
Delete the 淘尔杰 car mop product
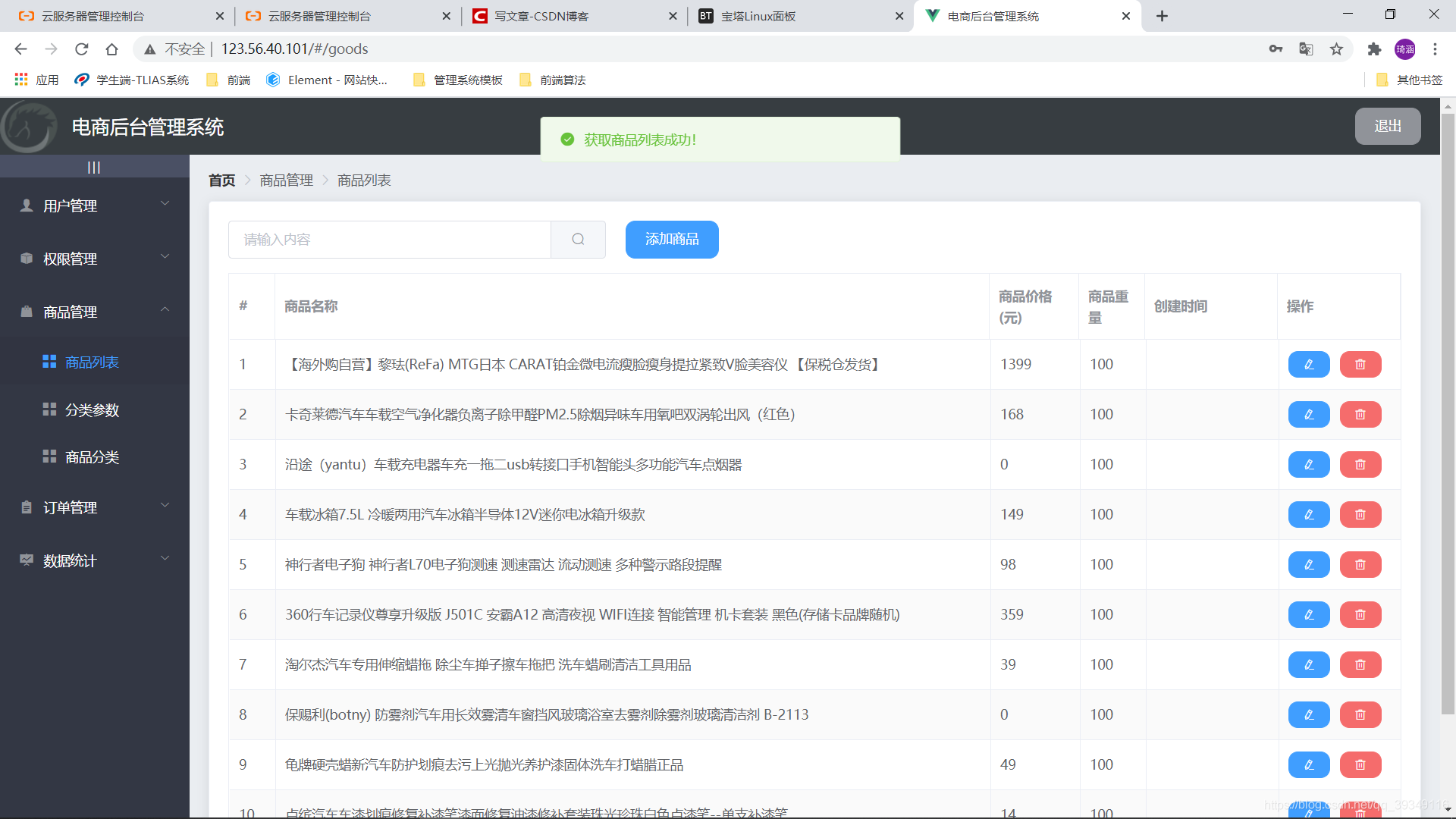pyautogui.click(x=1360, y=665)
